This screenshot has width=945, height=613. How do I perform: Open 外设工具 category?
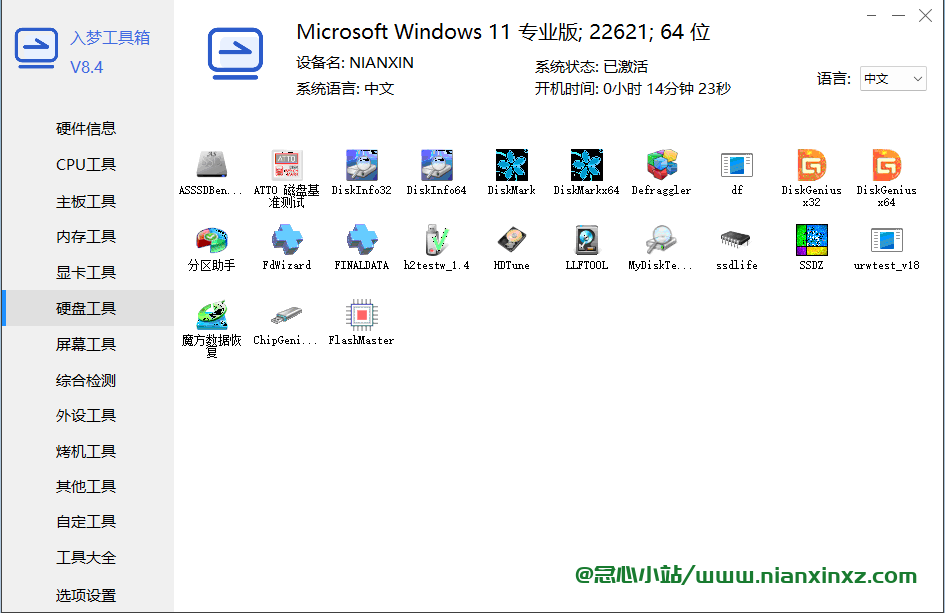86,415
